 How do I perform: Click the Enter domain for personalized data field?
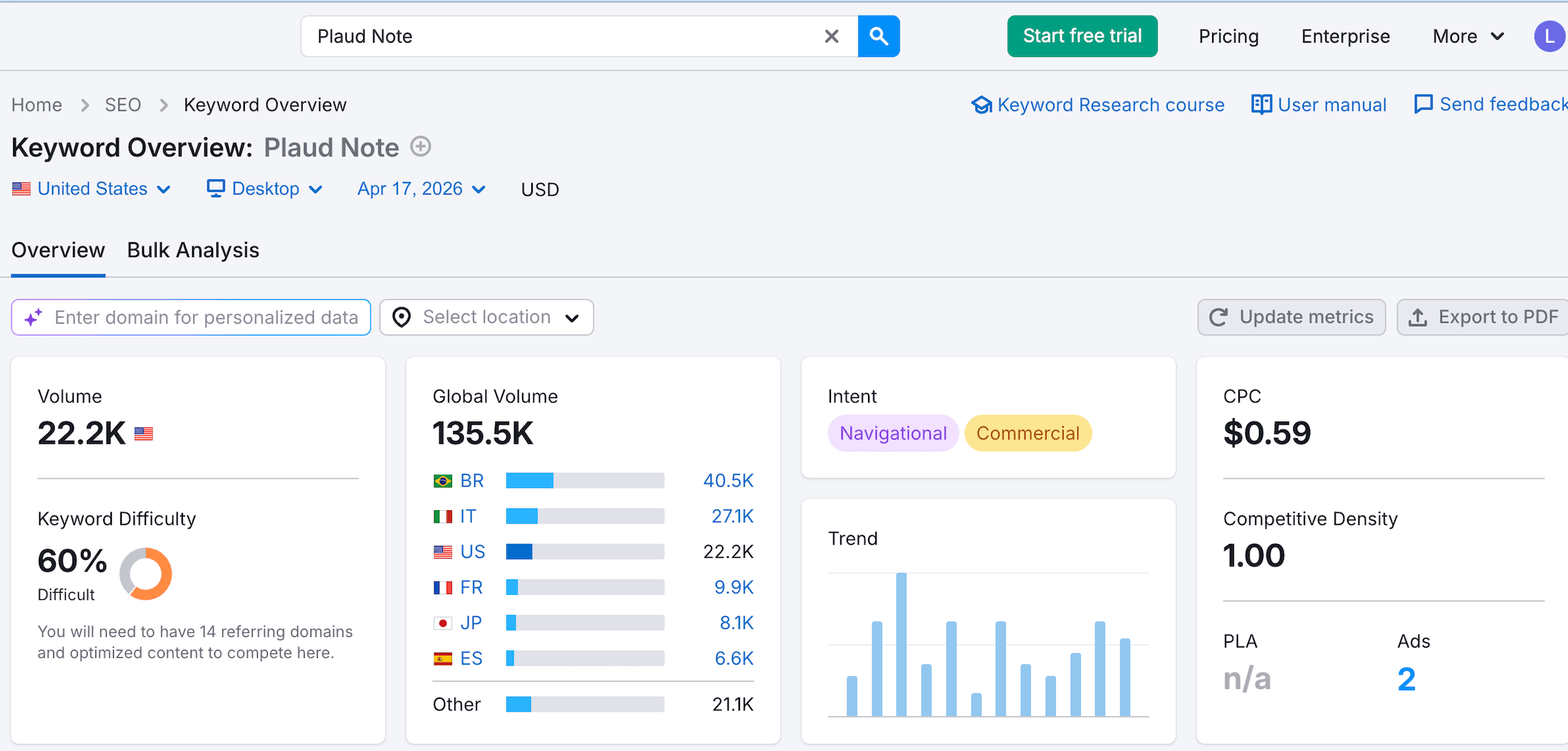tap(191, 317)
